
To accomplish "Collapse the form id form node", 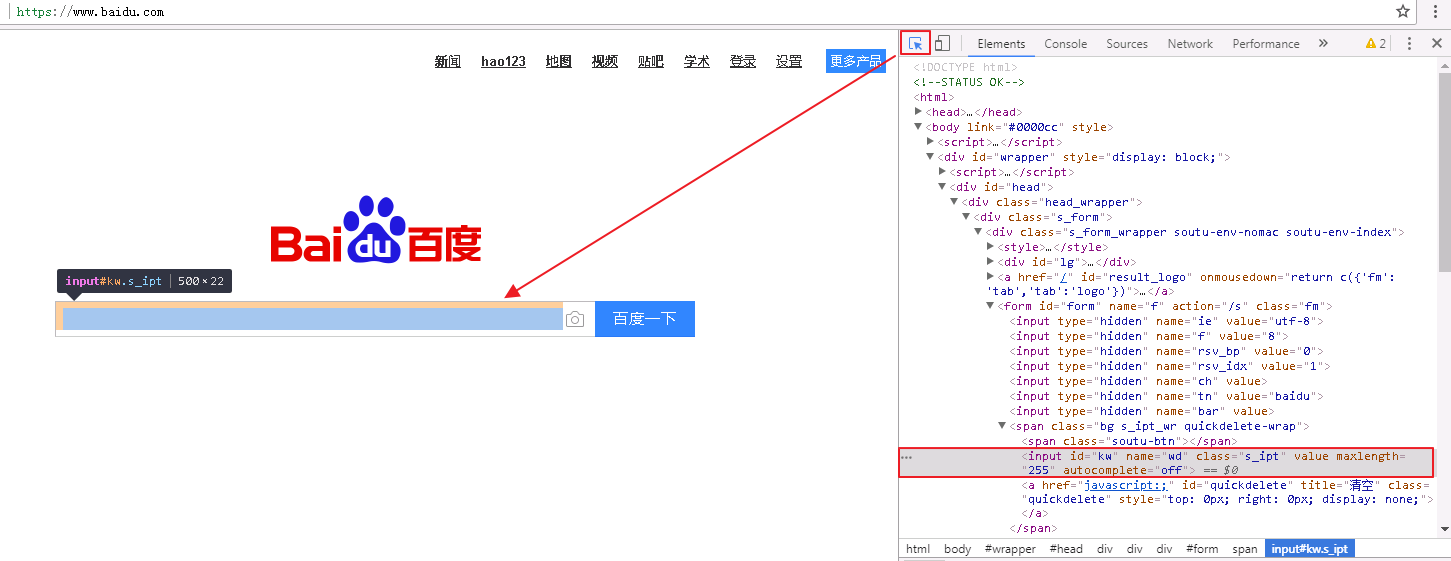I will click(991, 306).
